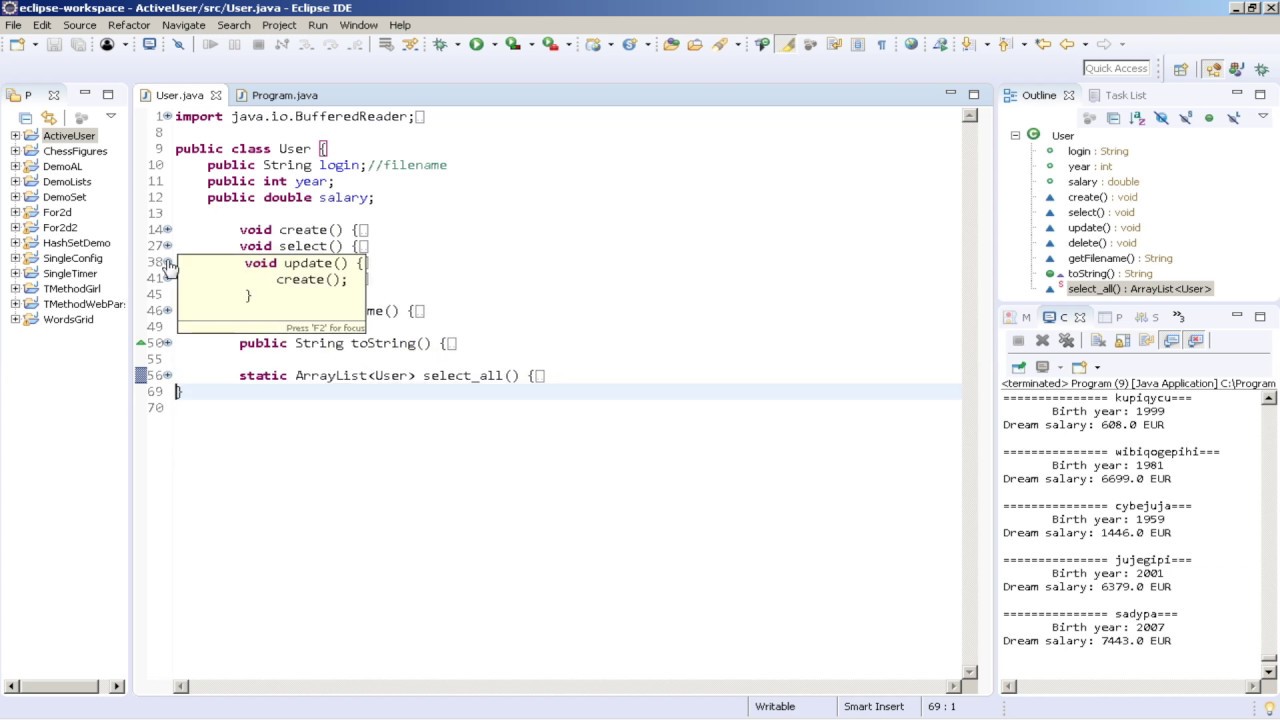
Task: Expand the HashSetDemo project
Action: pos(15,243)
